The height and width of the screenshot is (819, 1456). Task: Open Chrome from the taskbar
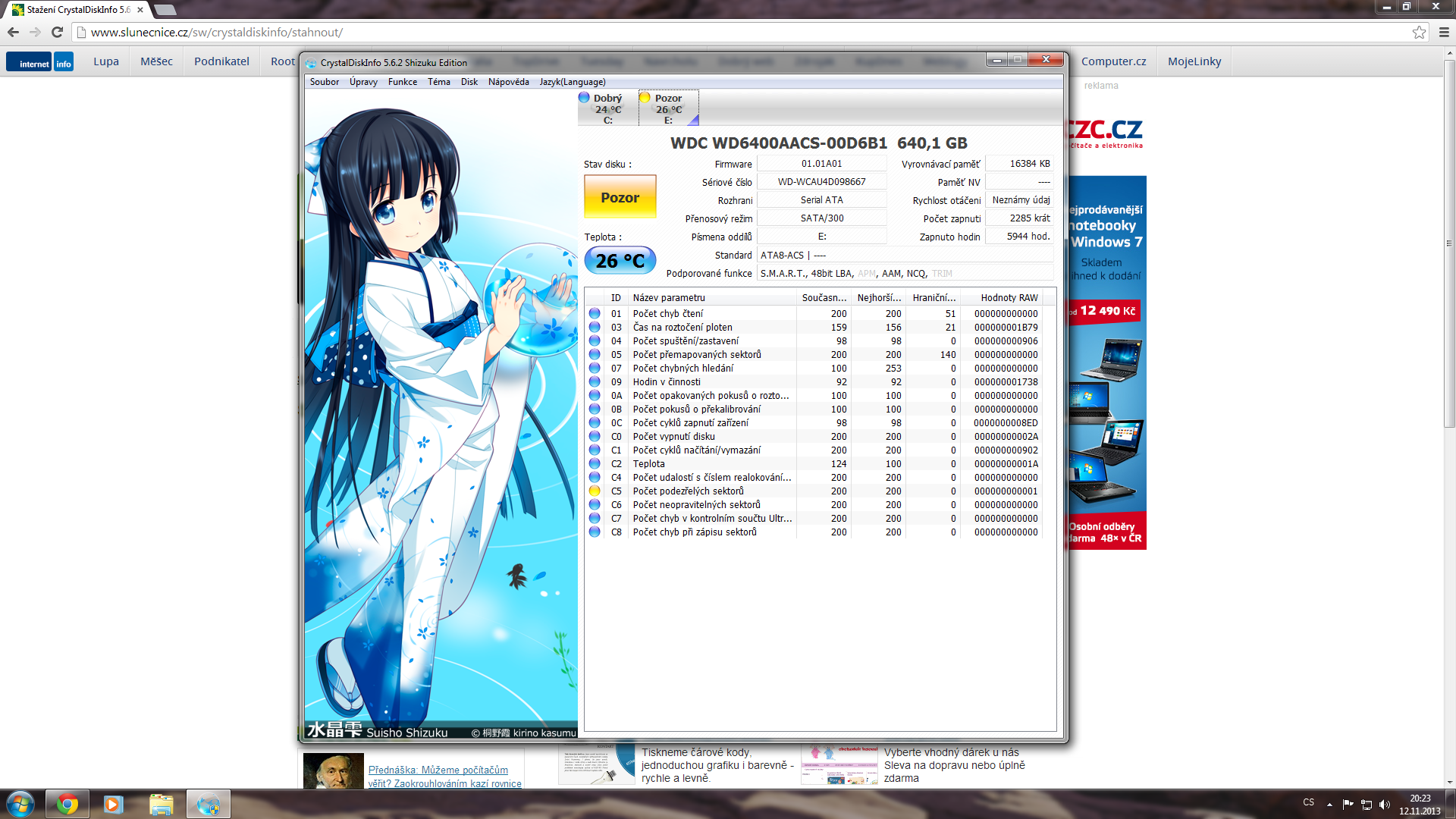(67, 804)
